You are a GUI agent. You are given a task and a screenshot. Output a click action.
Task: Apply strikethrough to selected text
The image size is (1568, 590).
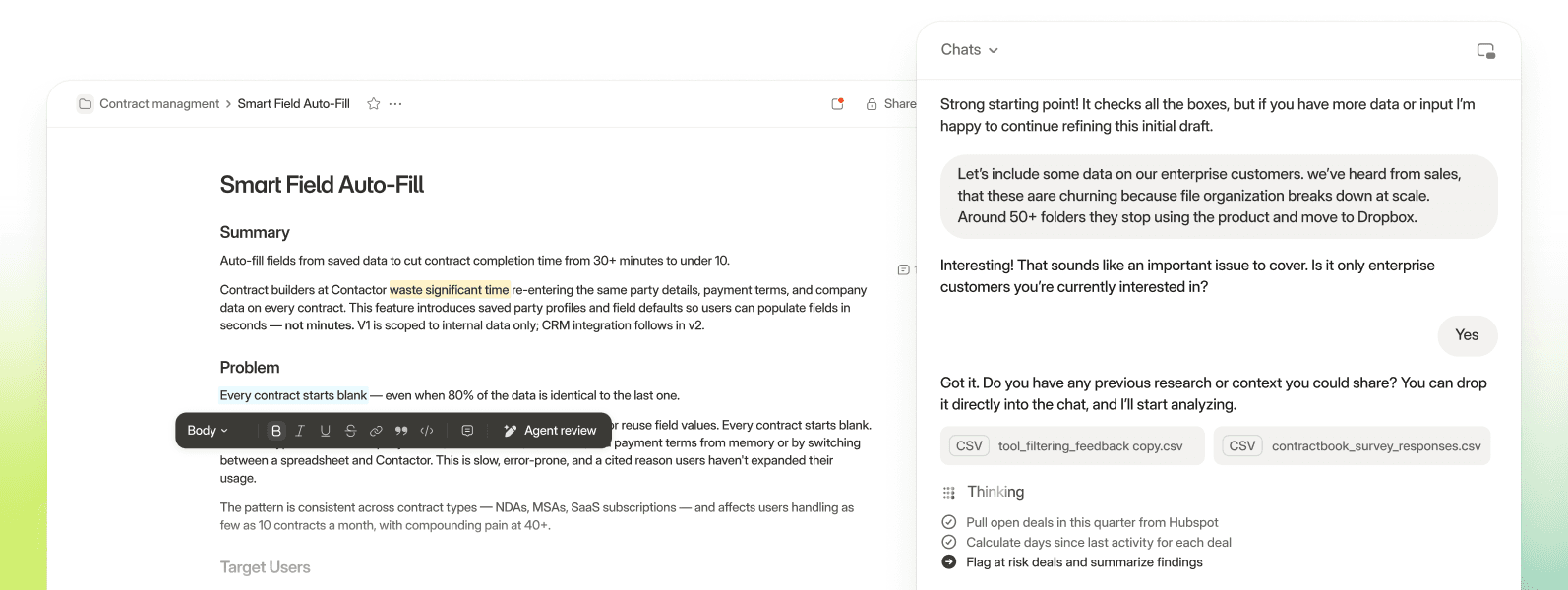(350, 431)
